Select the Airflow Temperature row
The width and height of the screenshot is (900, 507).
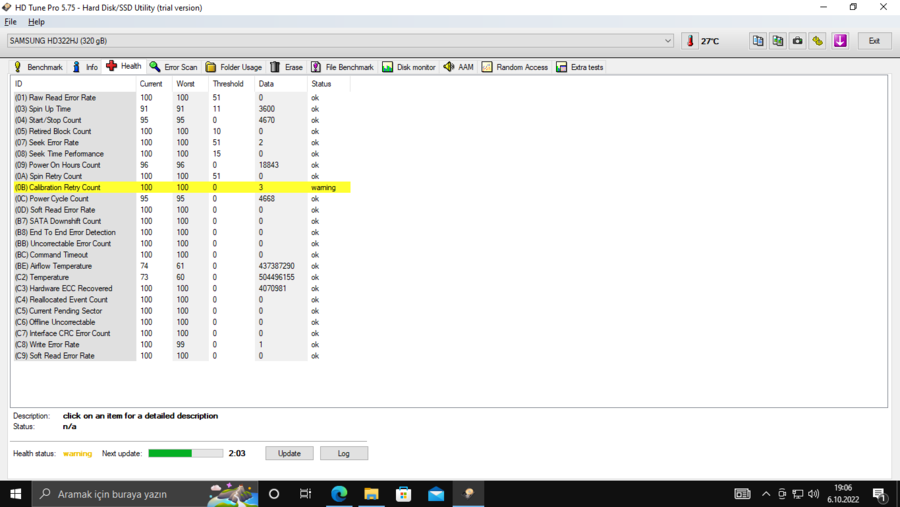pos(181,266)
